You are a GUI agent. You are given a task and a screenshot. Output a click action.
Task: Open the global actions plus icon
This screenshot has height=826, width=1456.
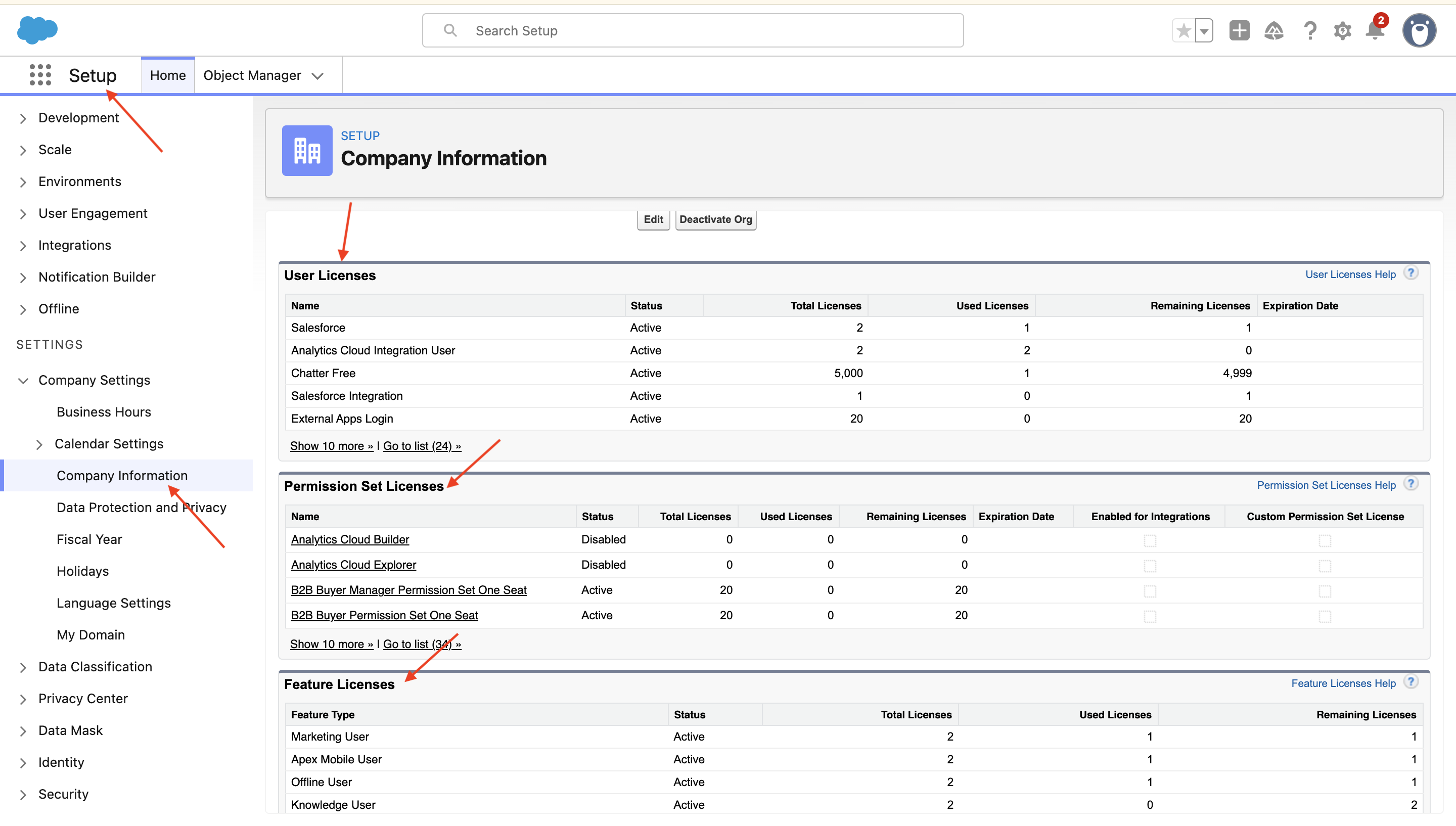1239,31
